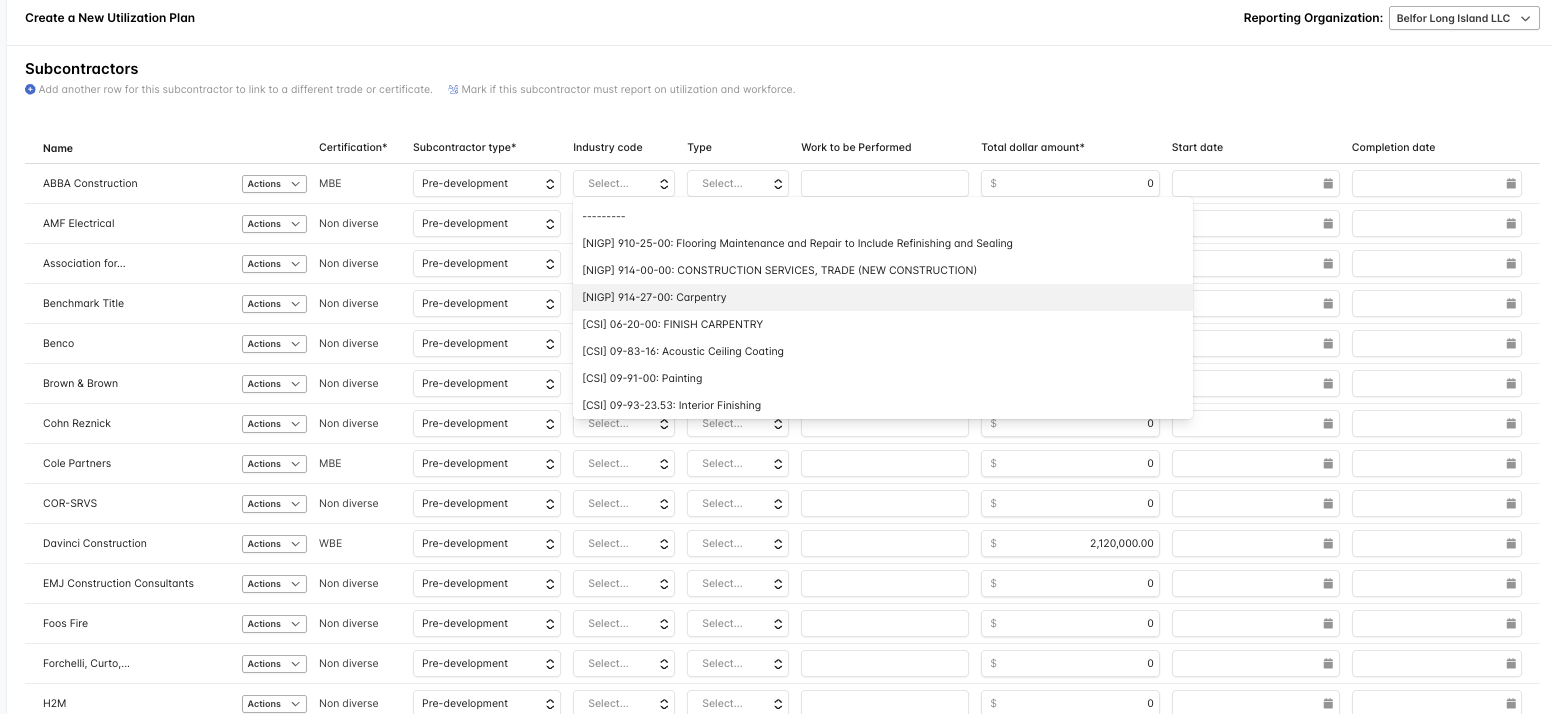Open Actions menu for Davinci Construction
The image size is (1552, 714).
coord(274,544)
